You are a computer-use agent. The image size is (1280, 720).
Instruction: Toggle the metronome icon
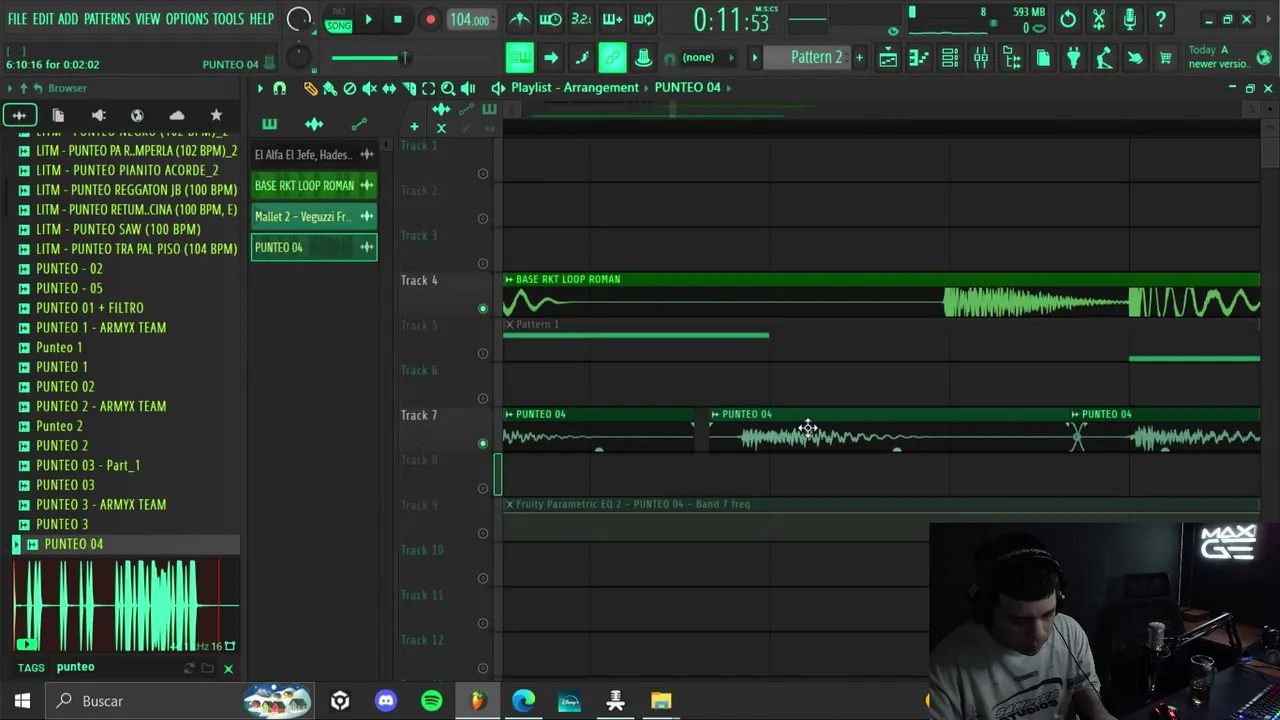click(x=520, y=19)
